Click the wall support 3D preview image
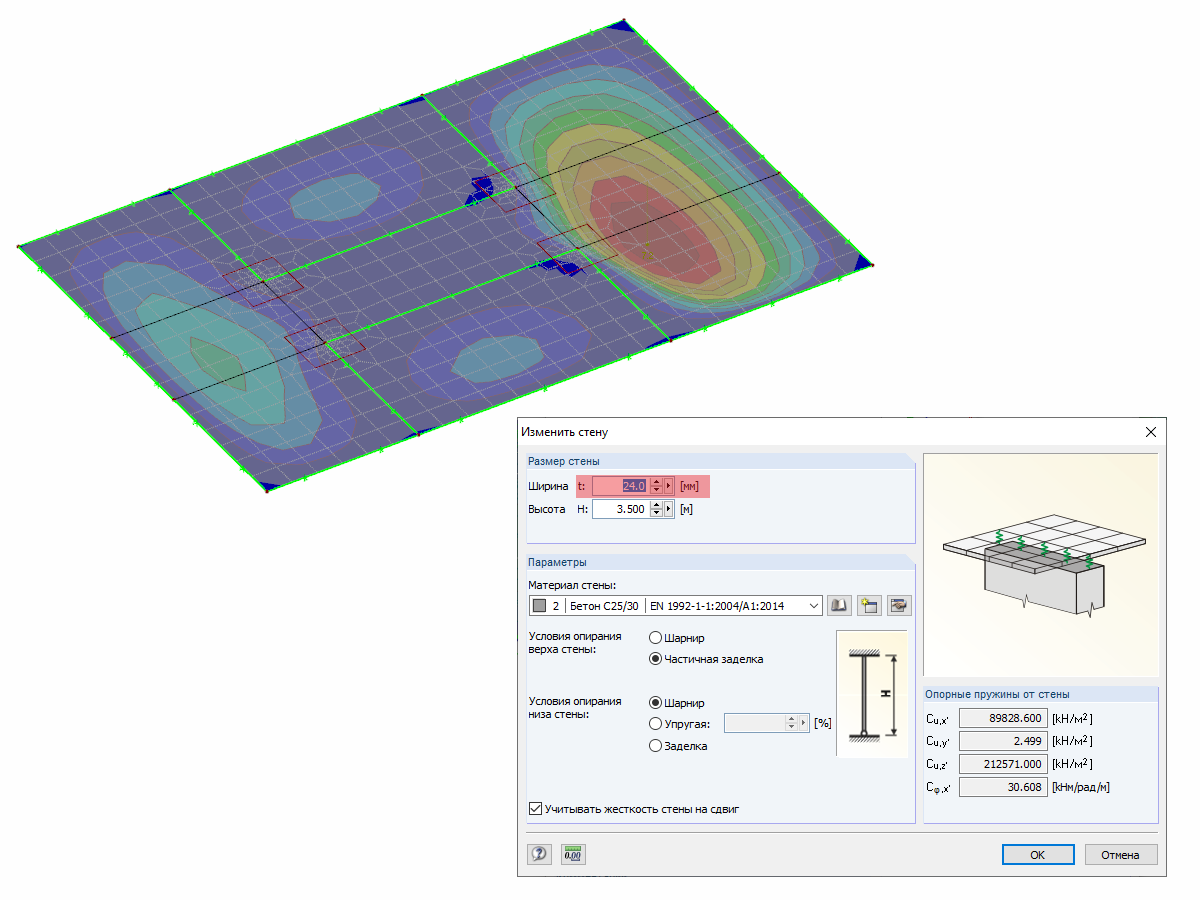The height and width of the screenshot is (900, 1200). 1040,565
